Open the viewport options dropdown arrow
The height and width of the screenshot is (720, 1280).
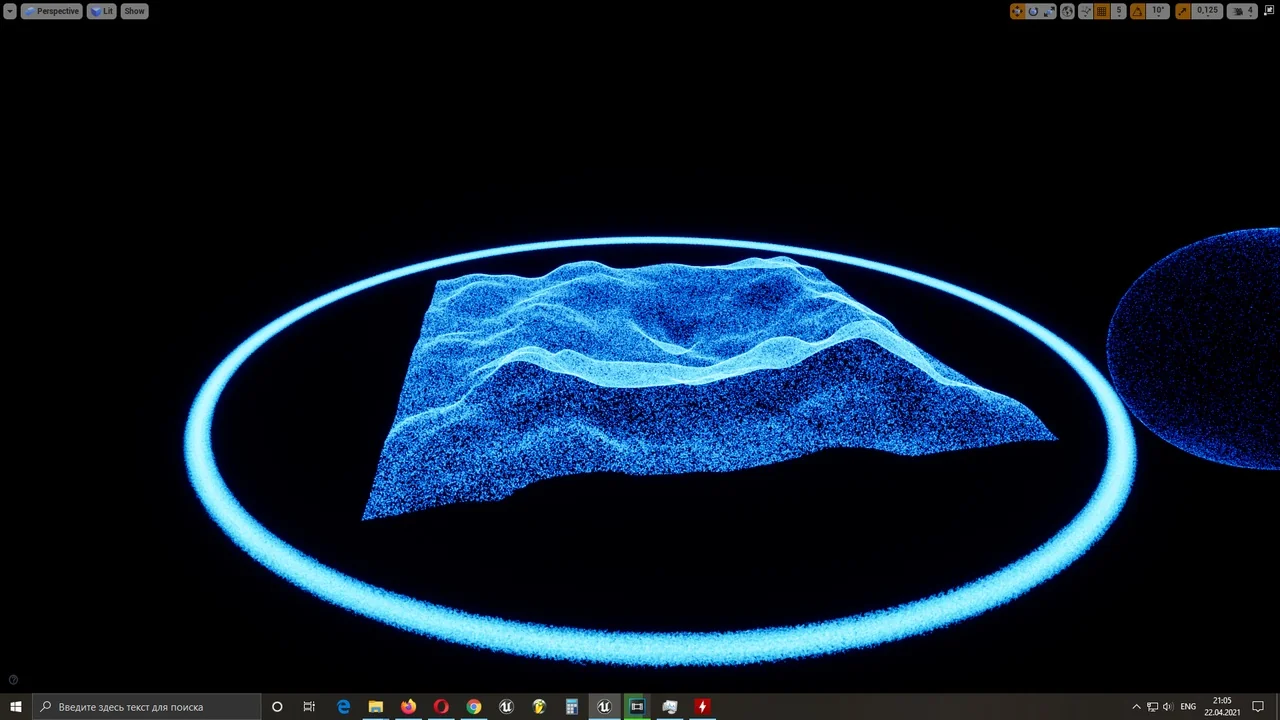tap(10, 11)
